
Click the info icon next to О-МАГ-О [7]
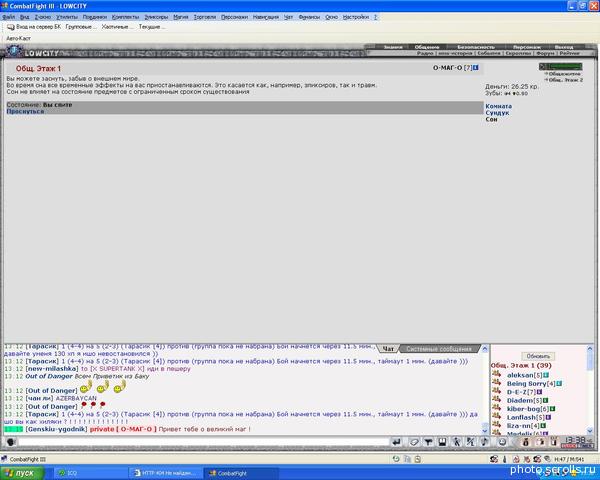click(476, 68)
